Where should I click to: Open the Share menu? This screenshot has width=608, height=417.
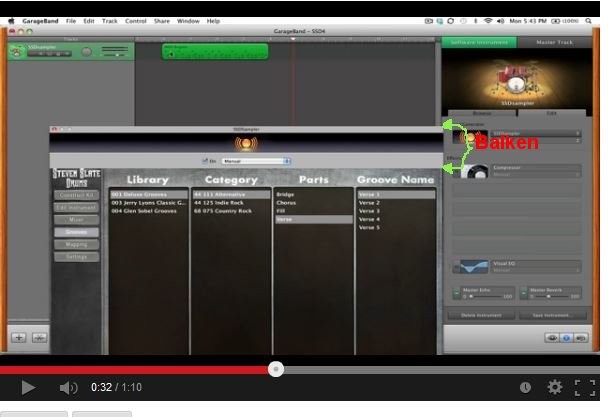(x=162, y=21)
